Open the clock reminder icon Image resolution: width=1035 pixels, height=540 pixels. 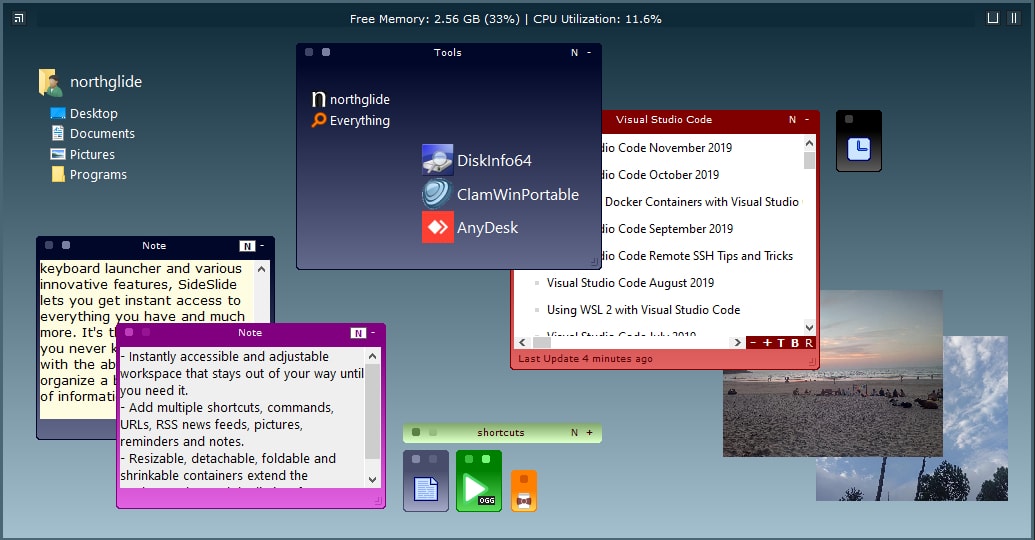859,149
